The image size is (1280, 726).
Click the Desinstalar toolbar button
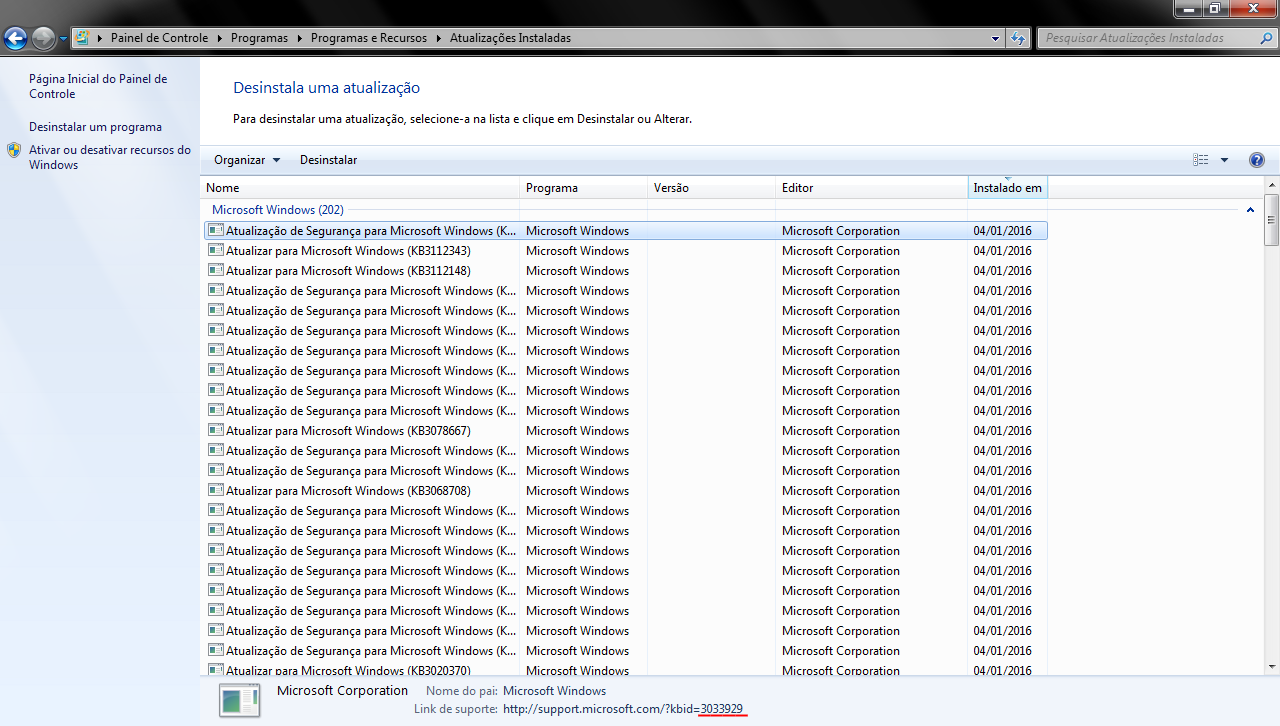click(x=328, y=160)
